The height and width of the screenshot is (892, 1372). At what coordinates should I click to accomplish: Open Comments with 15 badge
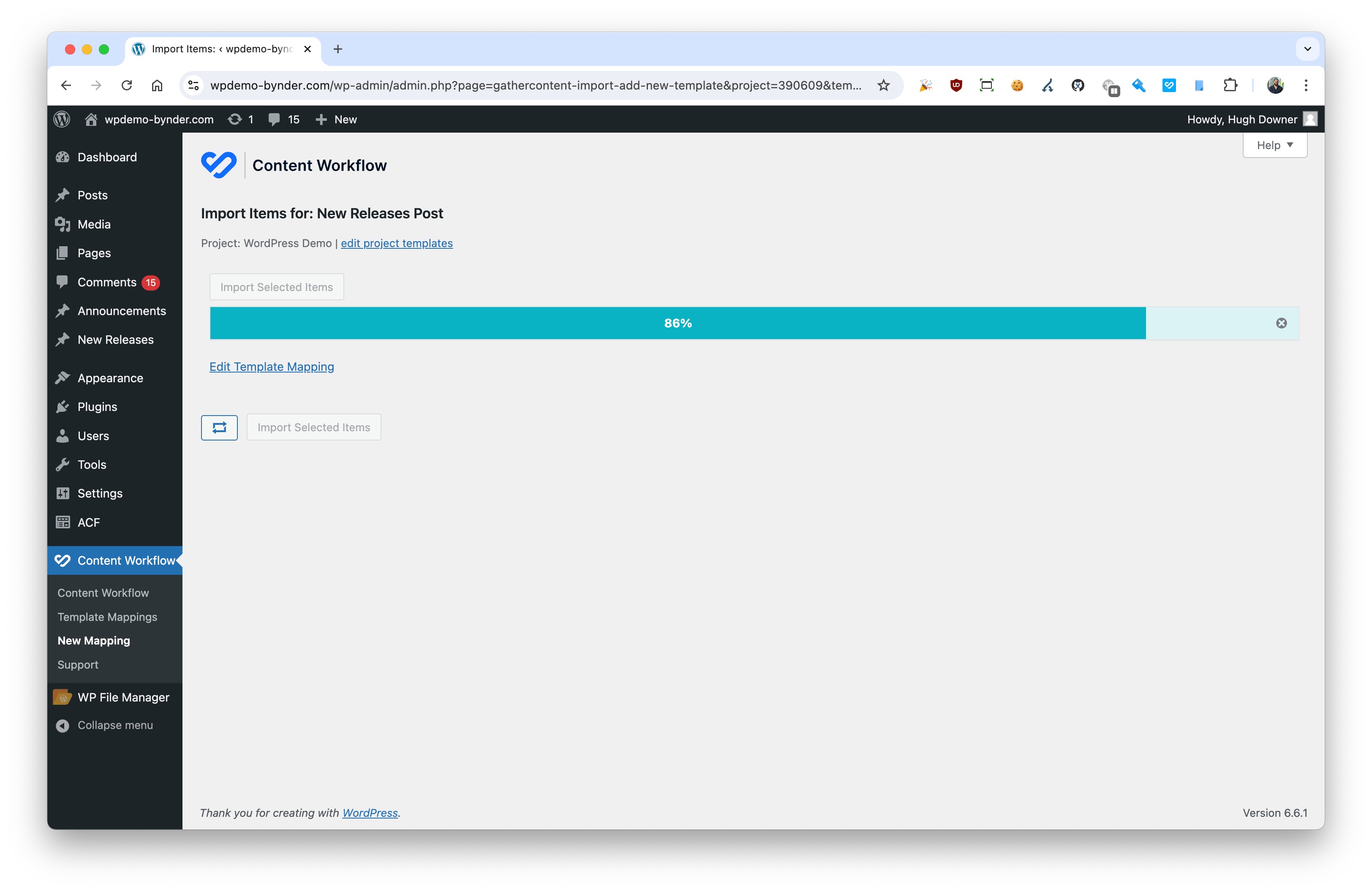[x=115, y=283]
